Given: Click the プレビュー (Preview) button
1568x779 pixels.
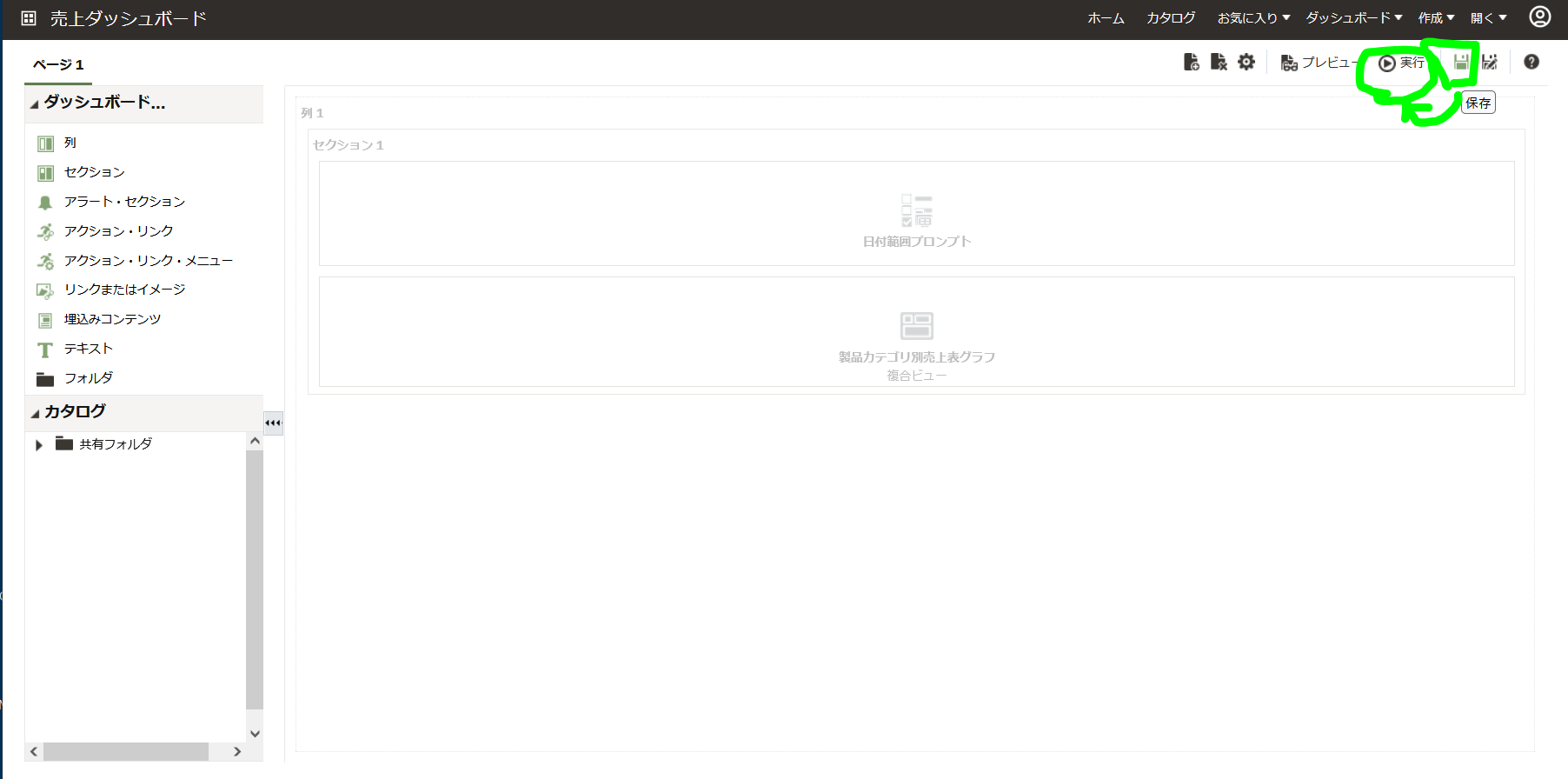Looking at the screenshot, I should tap(1318, 63).
